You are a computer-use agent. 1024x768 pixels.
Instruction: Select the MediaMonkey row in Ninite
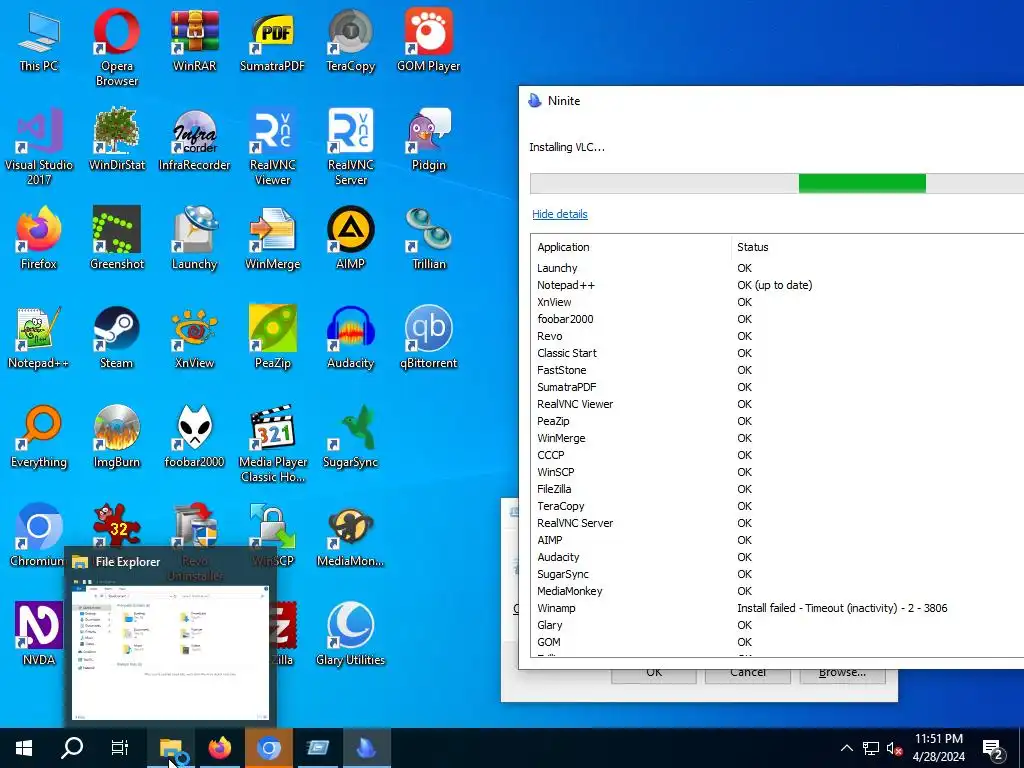click(x=777, y=591)
